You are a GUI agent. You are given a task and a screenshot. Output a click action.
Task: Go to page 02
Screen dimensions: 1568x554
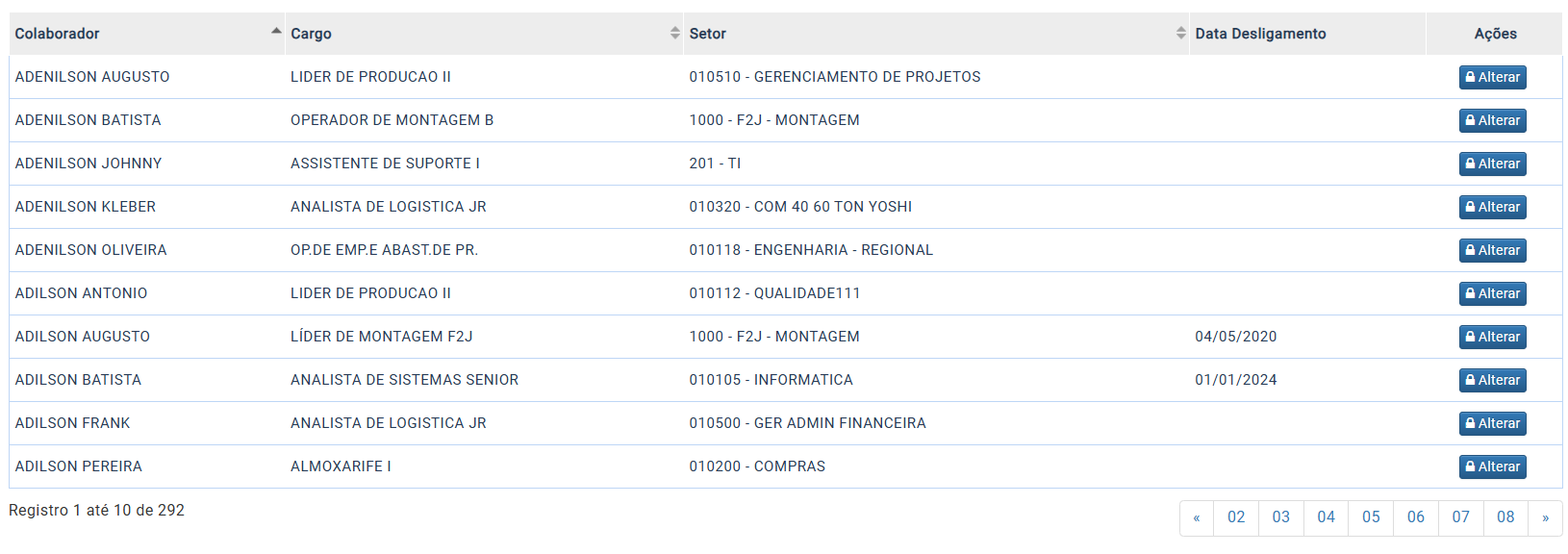coord(1236,517)
